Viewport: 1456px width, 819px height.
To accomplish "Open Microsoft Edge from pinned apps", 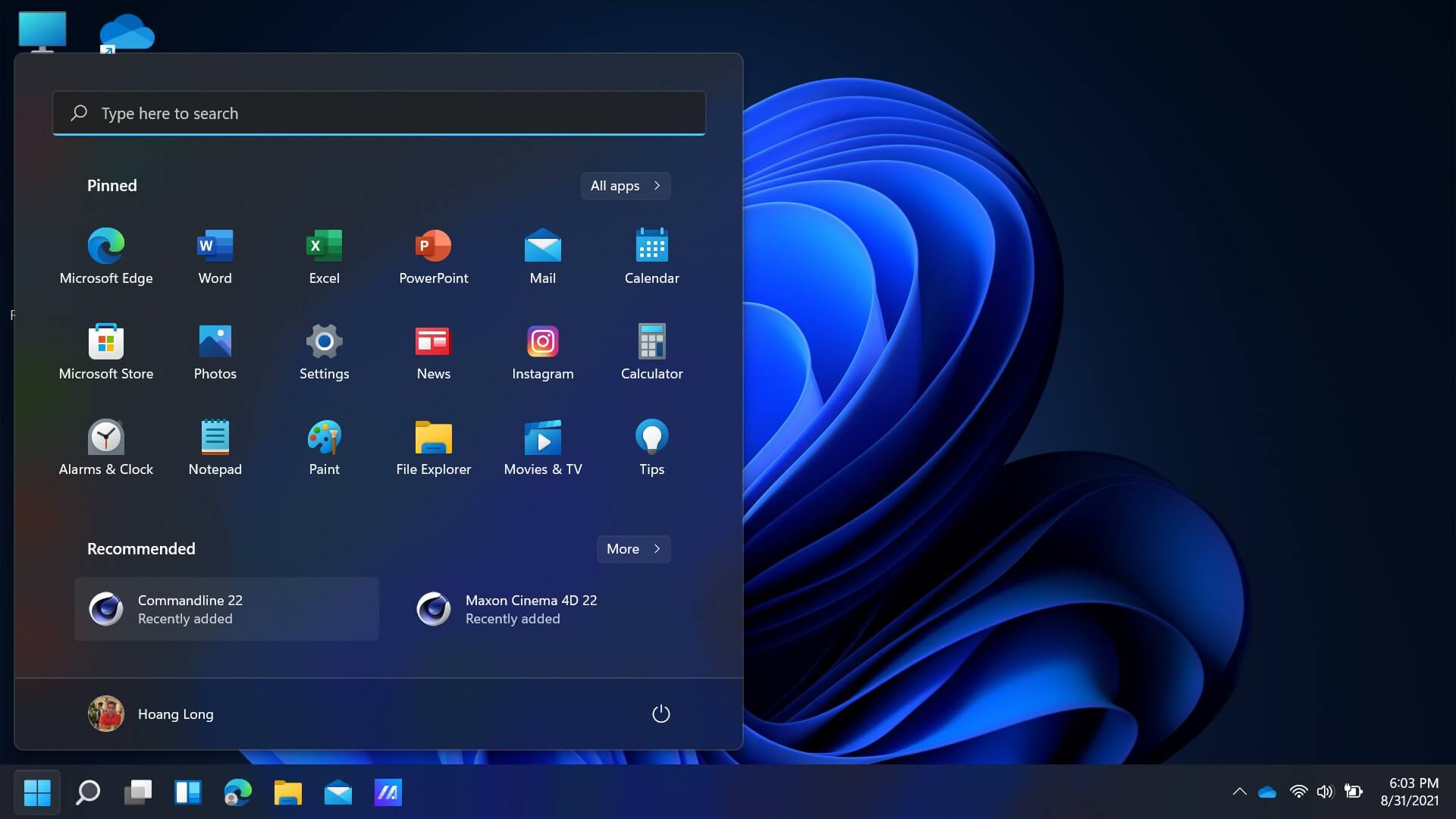I will pyautogui.click(x=106, y=256).
